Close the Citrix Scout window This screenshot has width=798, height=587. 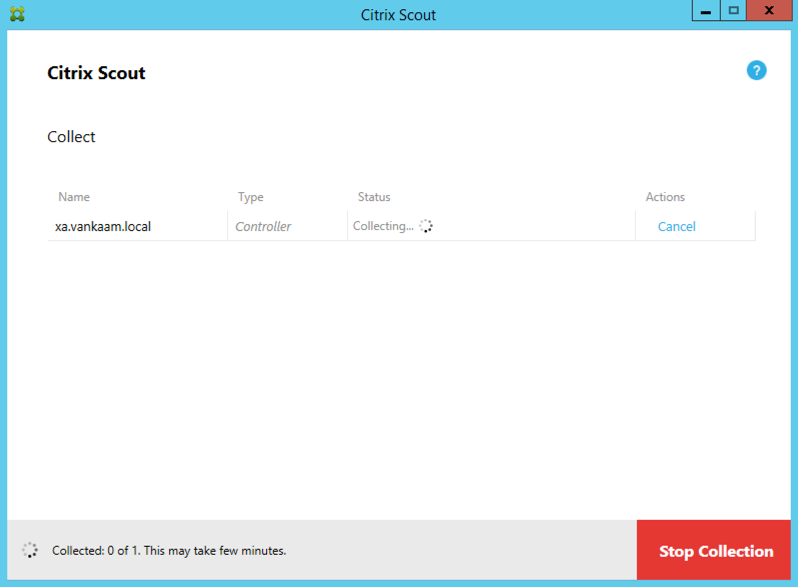[769, 11]
